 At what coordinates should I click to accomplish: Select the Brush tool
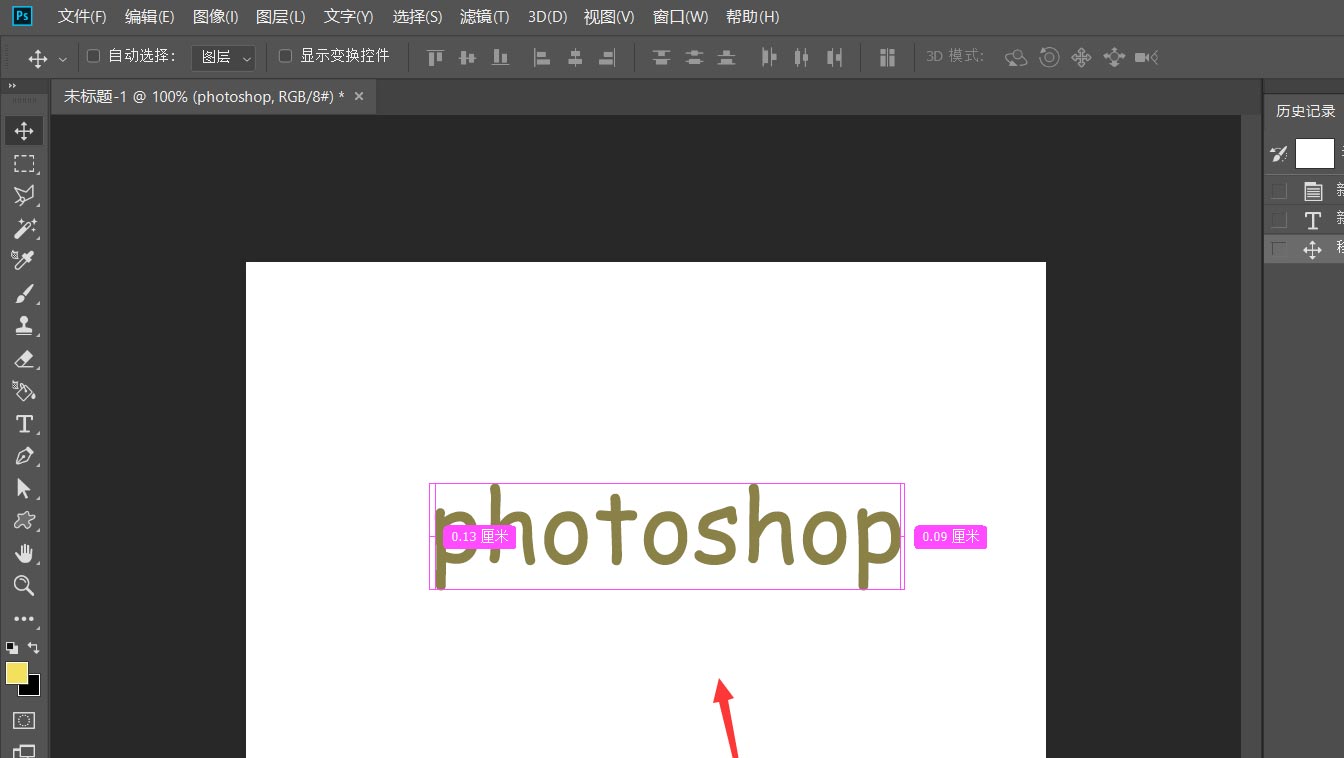tap(24, 294)
